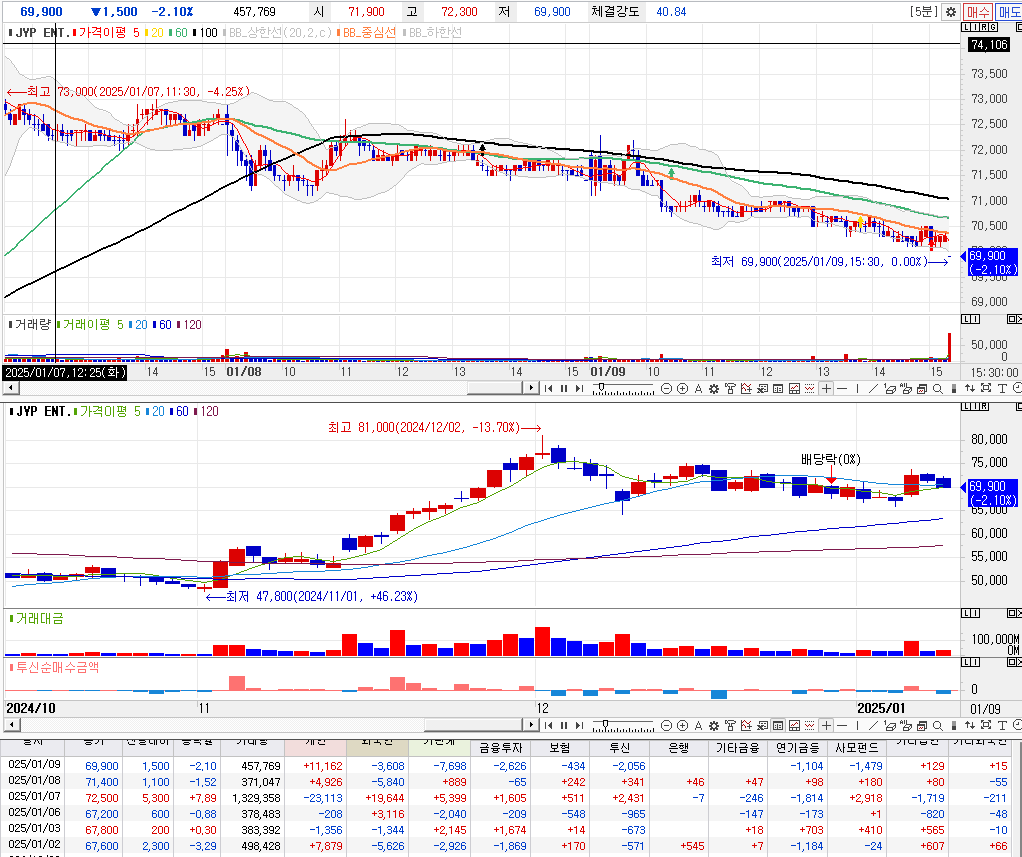Toggle BB_하한선 indicator label

pos(433,33)
